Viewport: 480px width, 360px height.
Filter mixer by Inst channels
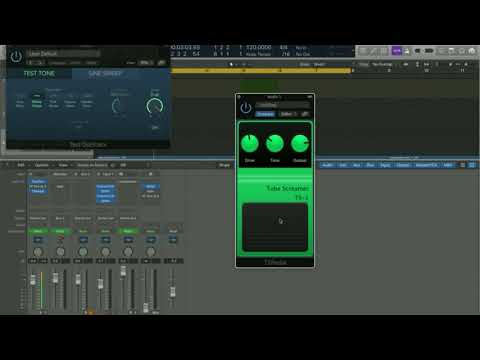pyautogui.click(x=343, y=165)
